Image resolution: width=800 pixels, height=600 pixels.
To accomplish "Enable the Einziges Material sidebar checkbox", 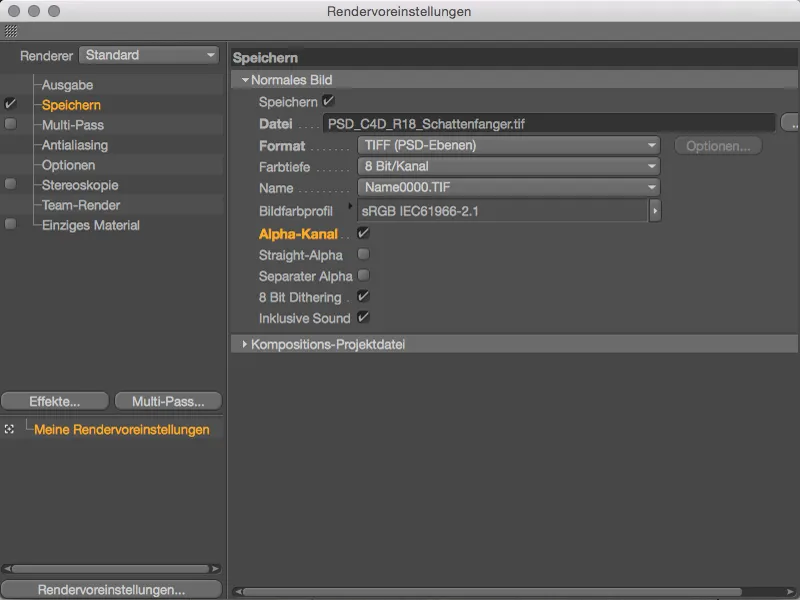I will pos(10,224).
